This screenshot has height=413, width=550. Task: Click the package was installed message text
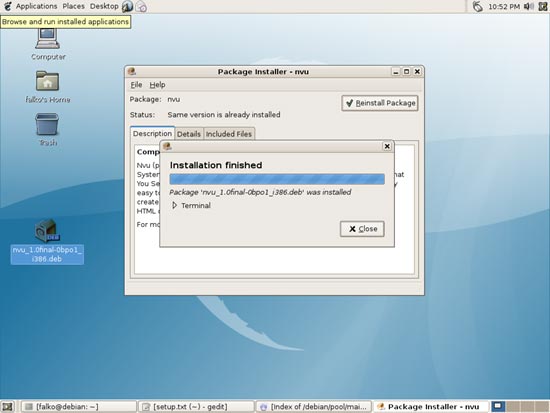[x=260, y=192]
